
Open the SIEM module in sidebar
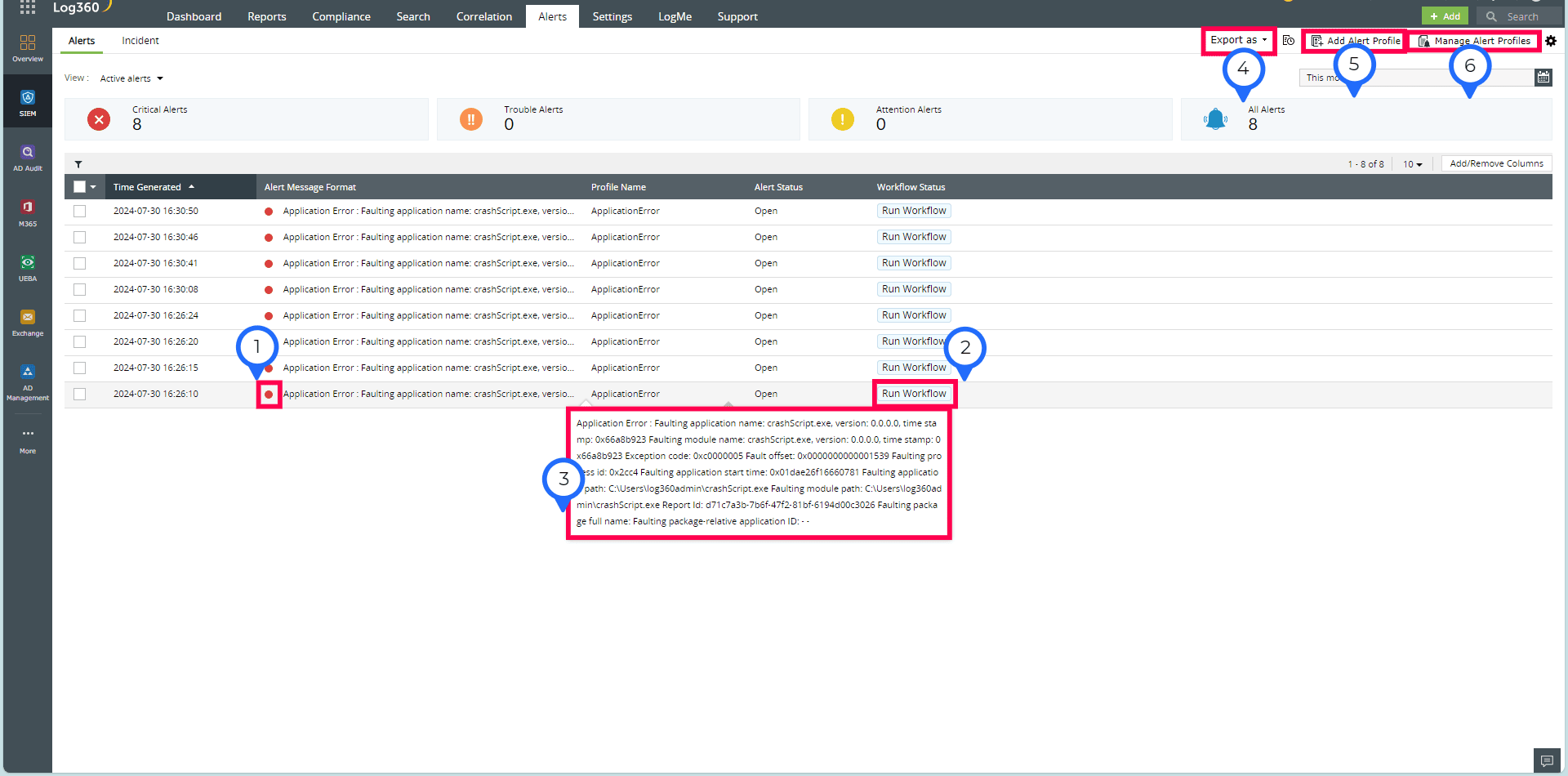[x=27, y=101]
